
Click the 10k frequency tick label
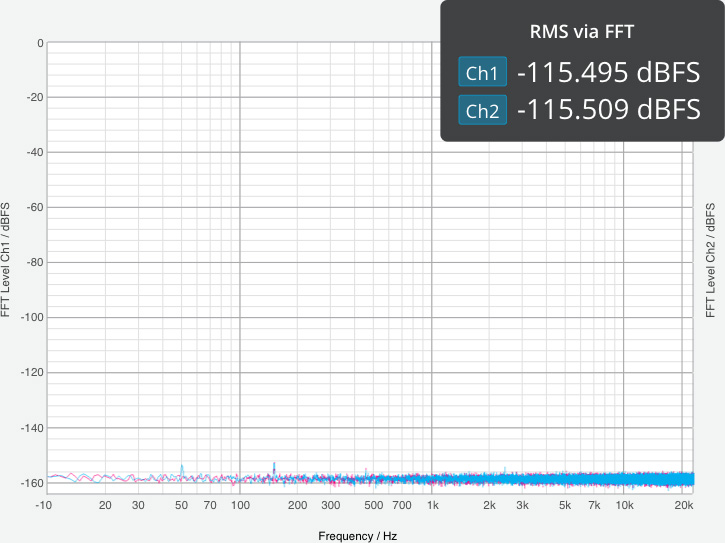[x=623, y=506]
